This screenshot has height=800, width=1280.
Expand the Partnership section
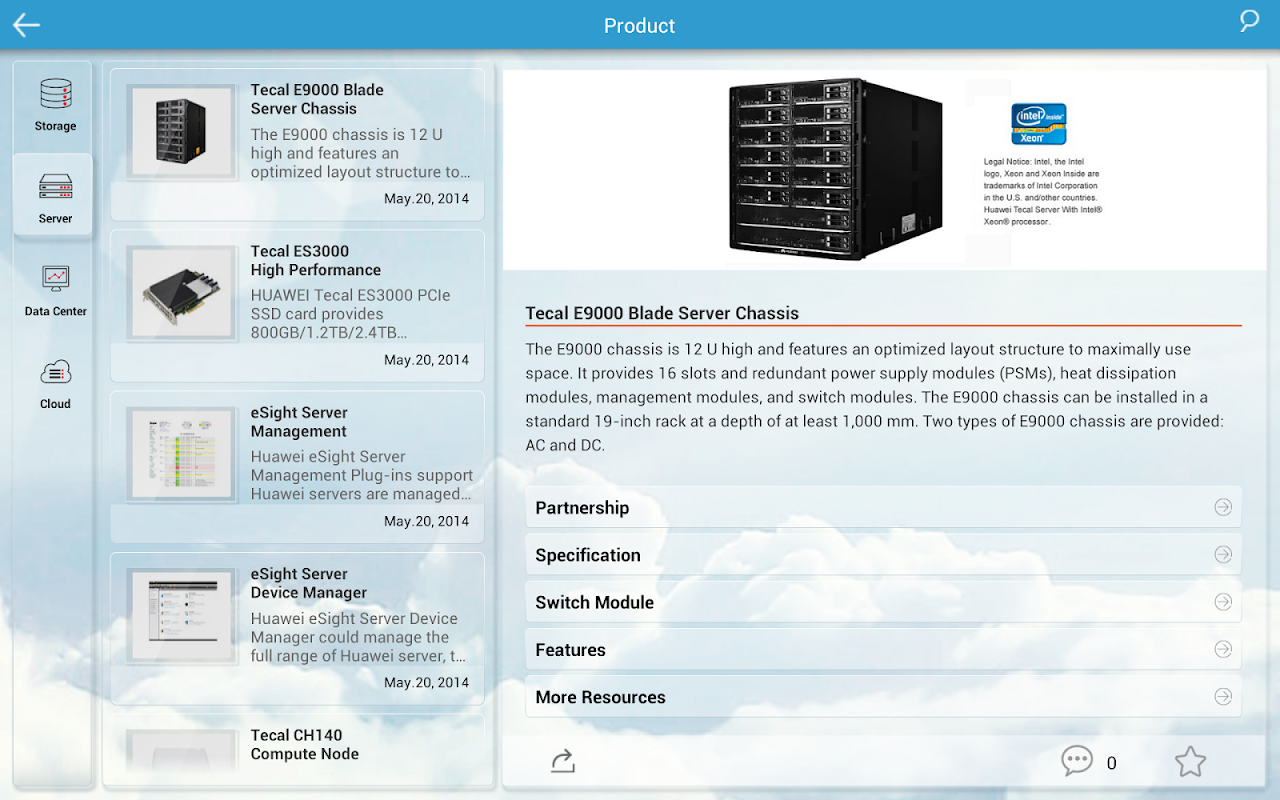pyautogui.click(x=883, y=507)
